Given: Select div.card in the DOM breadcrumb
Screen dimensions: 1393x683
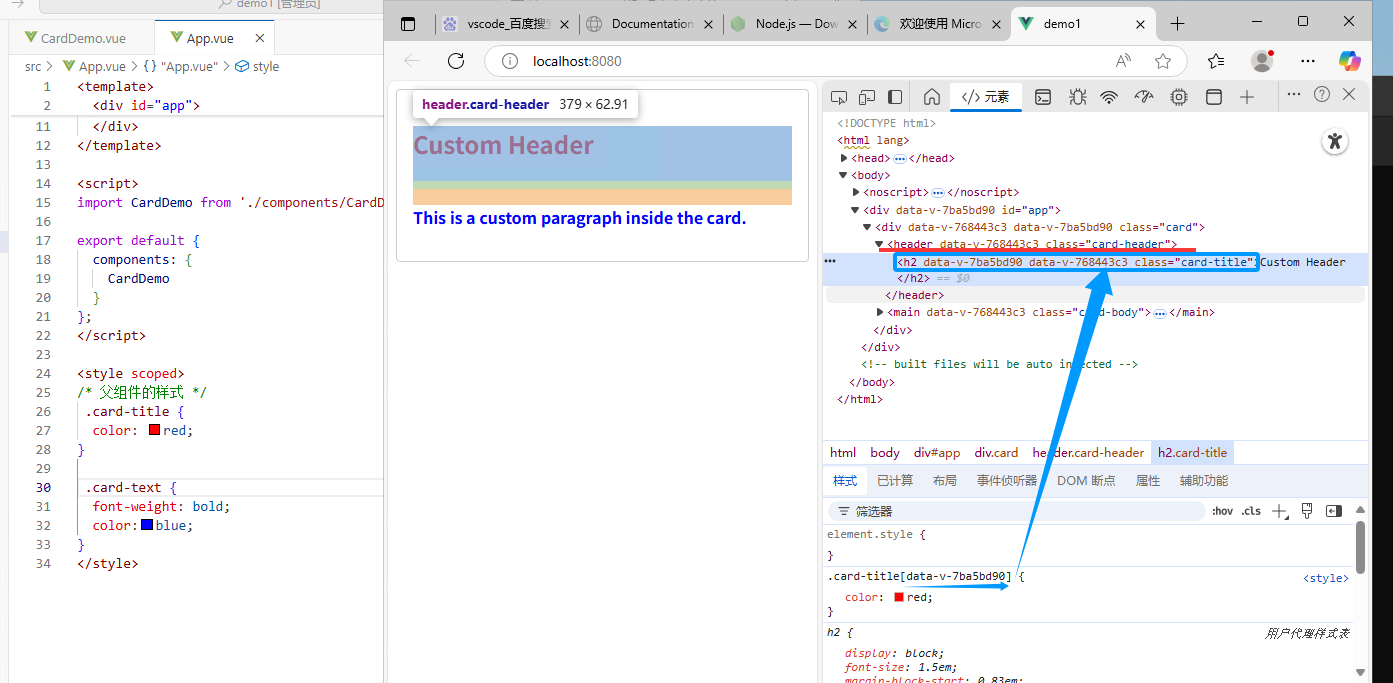Looking at the screenshot, I should [x=996, y=453].
